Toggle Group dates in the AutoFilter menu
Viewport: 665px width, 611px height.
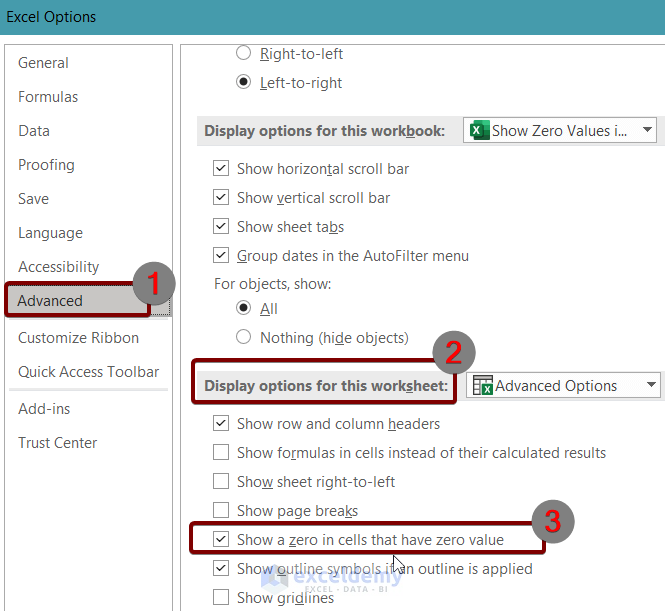coord(221,255)
